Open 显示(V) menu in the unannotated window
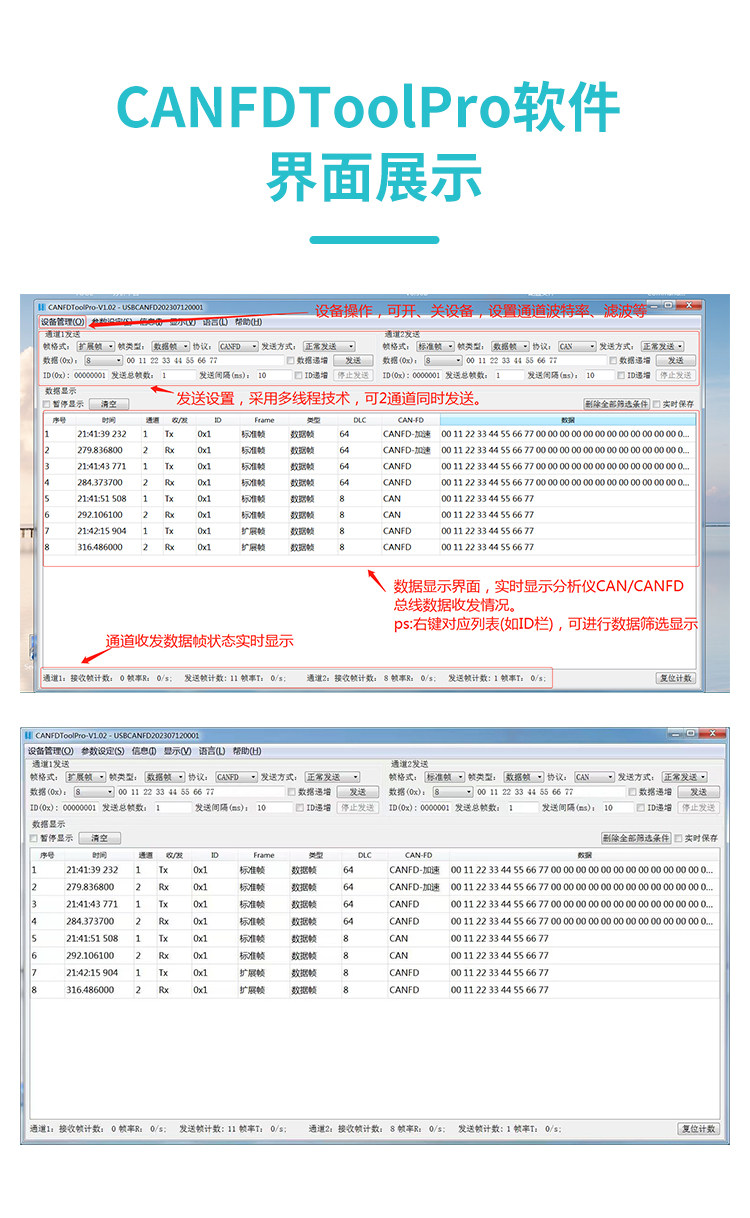750x1218 pixels. (178, 751)
